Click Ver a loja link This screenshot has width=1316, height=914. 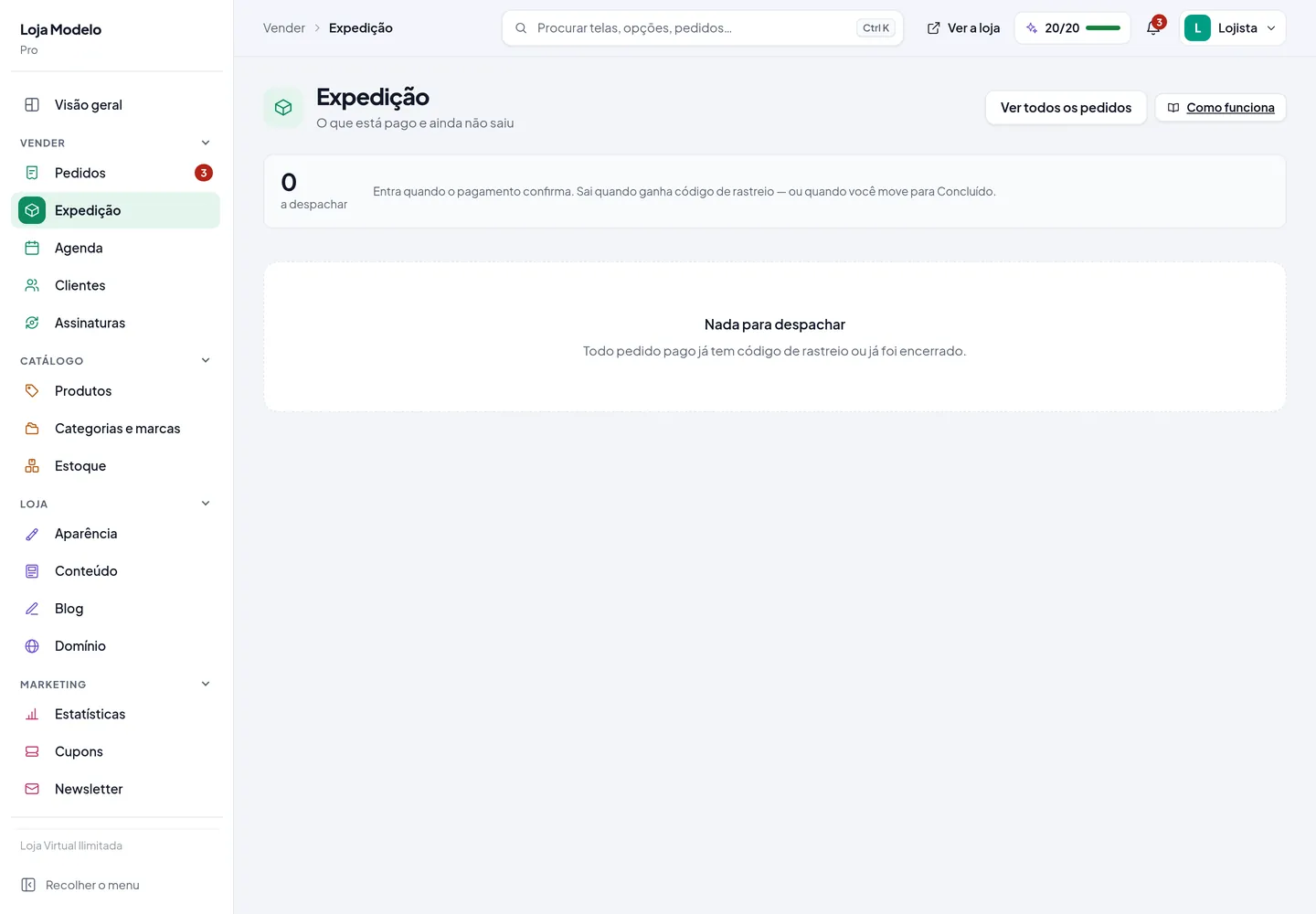[963, 28]
